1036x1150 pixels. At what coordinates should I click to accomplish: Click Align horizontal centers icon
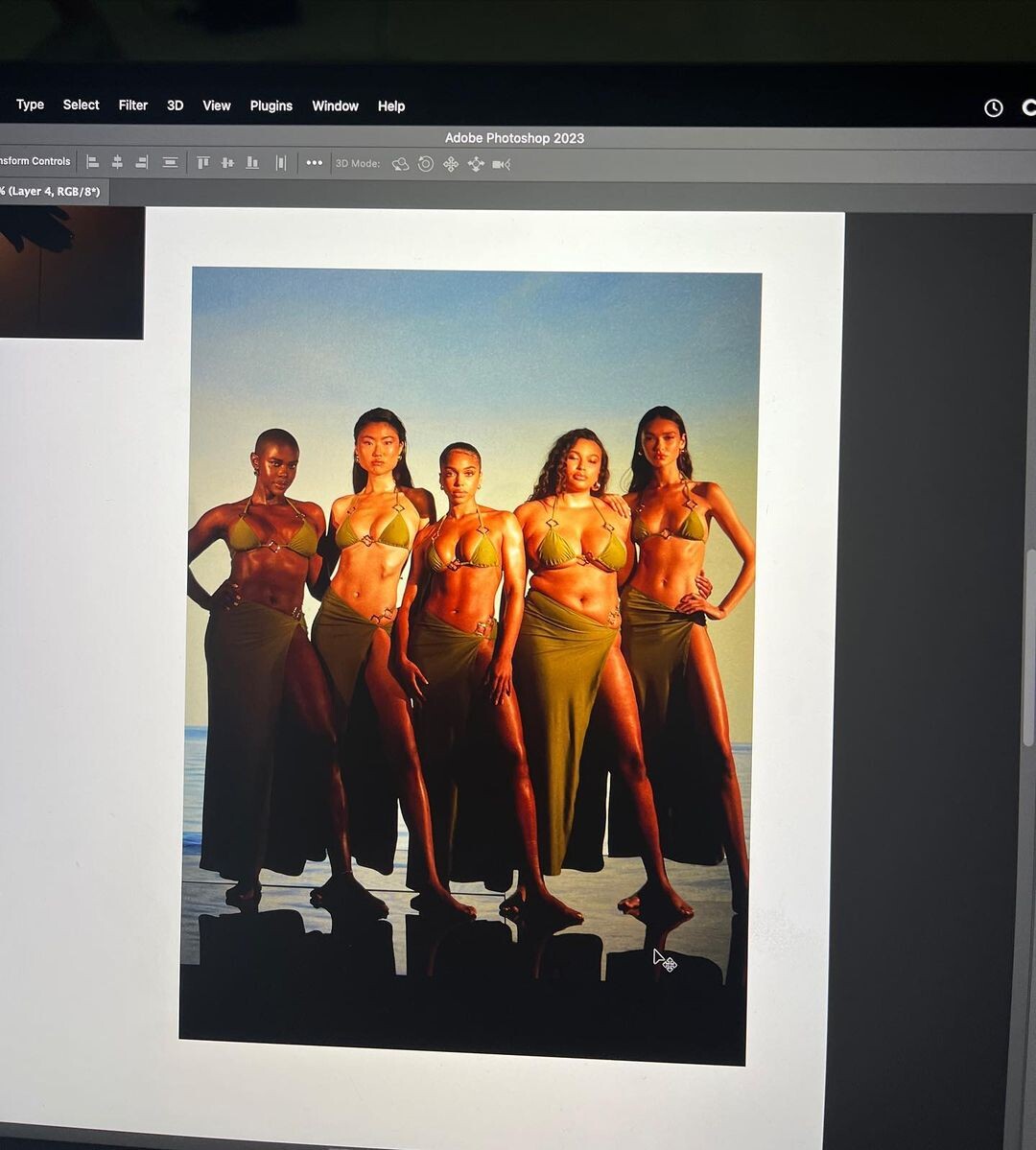pos(117,162)
